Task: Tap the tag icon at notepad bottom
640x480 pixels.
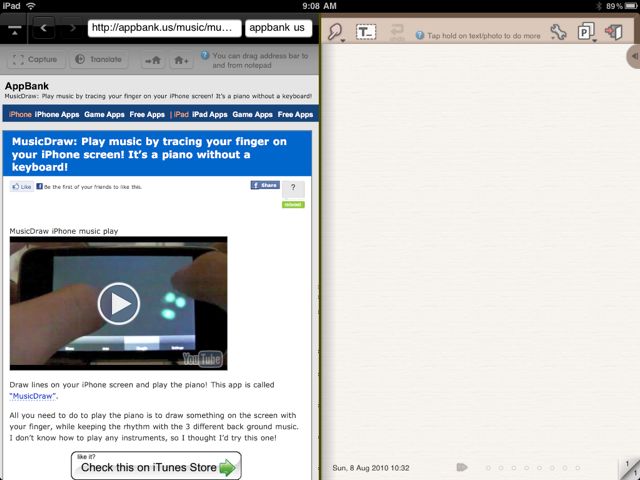Action: click(x=462, y=467)
